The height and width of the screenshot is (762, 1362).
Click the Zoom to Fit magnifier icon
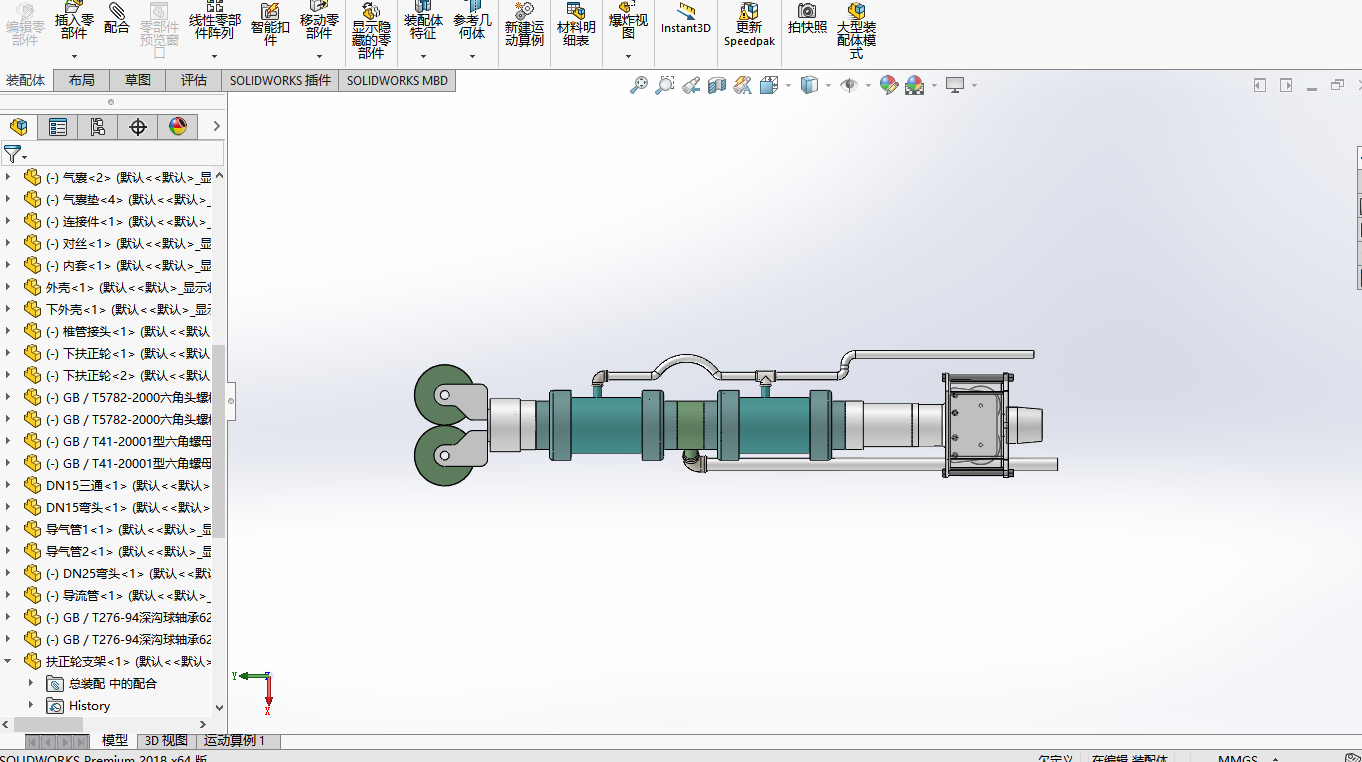639,86
